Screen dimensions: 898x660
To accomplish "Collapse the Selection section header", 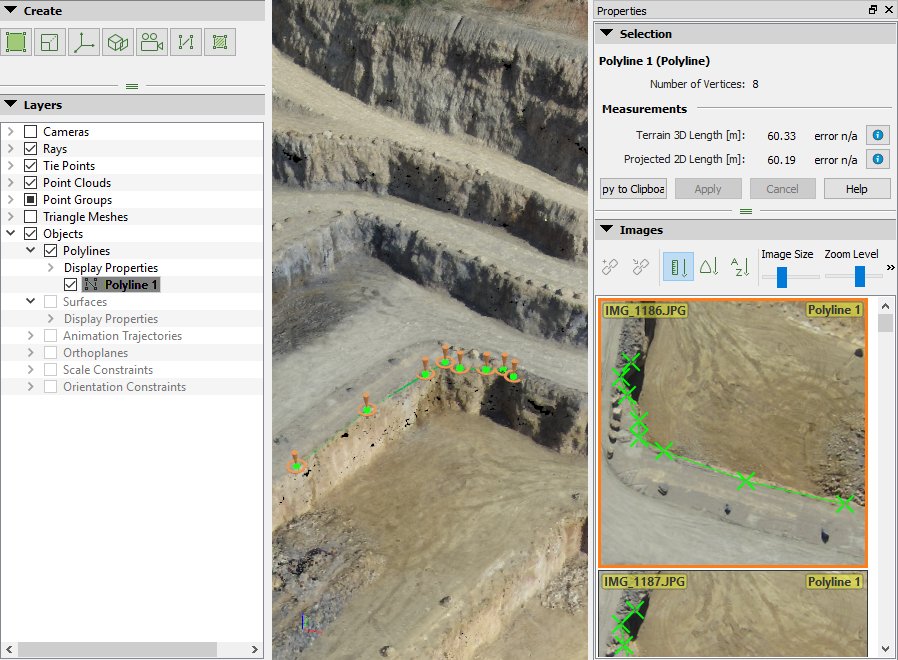I will [606, 34].
